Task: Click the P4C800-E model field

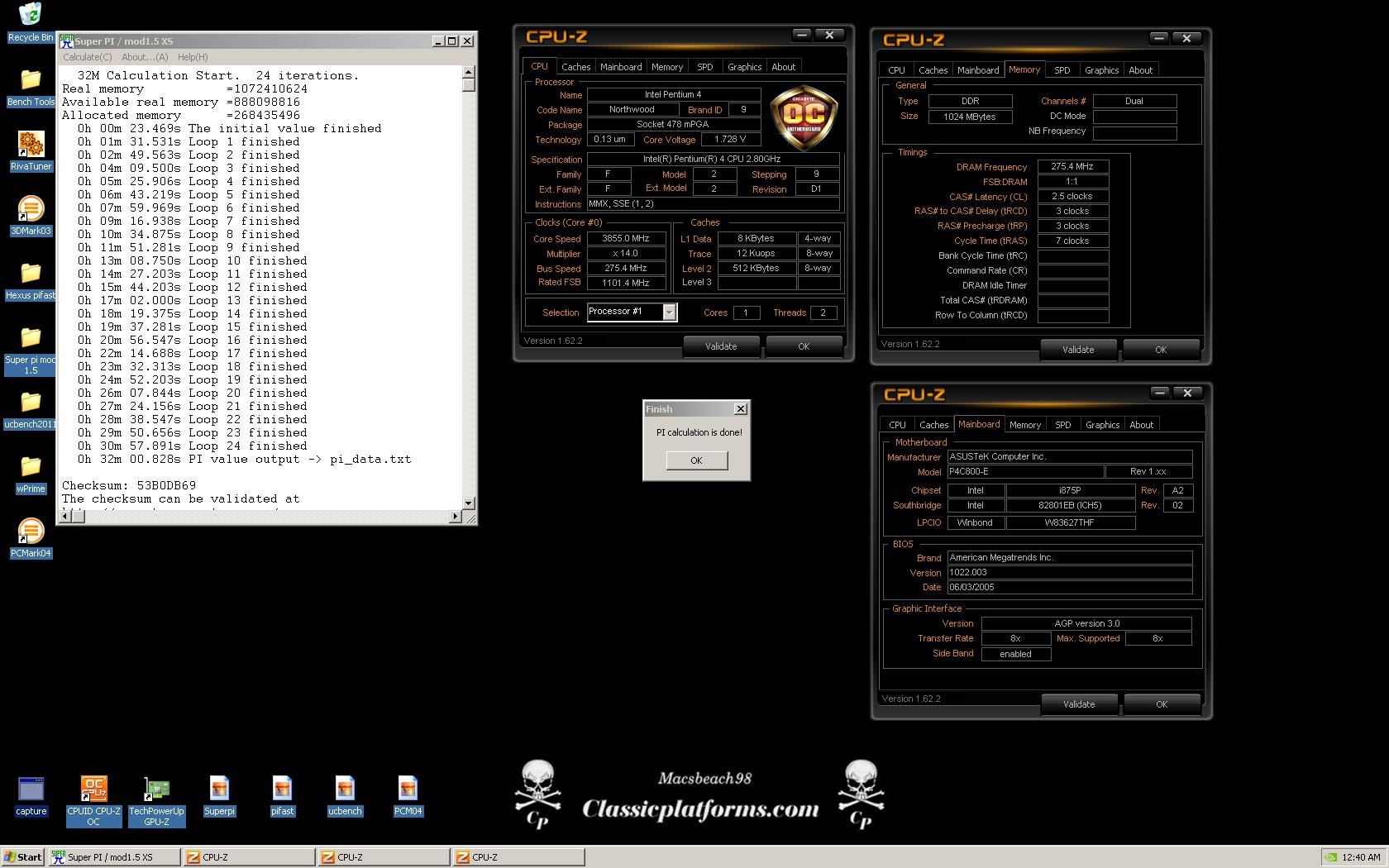Action: pyautogui.click(x=1025, y=471)
